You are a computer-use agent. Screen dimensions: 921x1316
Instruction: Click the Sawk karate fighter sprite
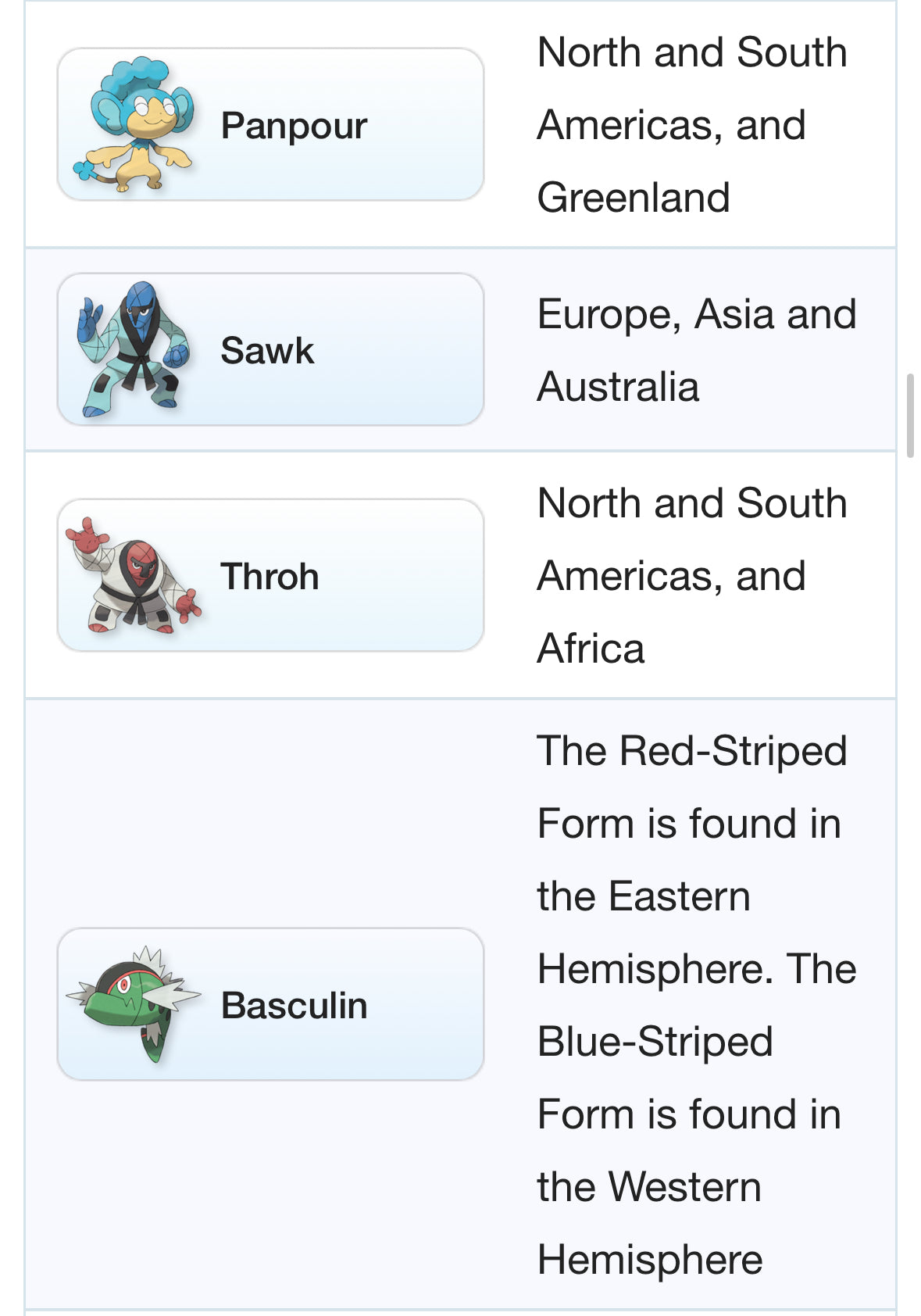click(x=134, y=349)
